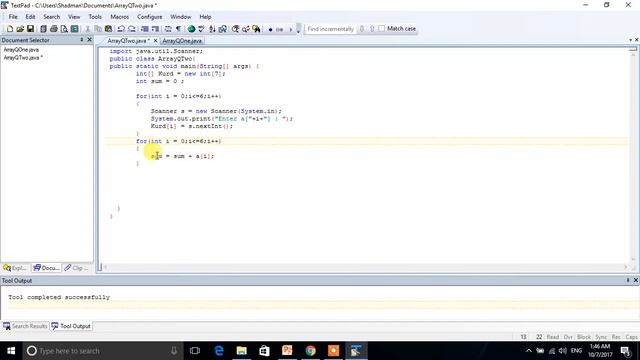Unindent the selected block
640x360 pixels.
click(155, 29)
